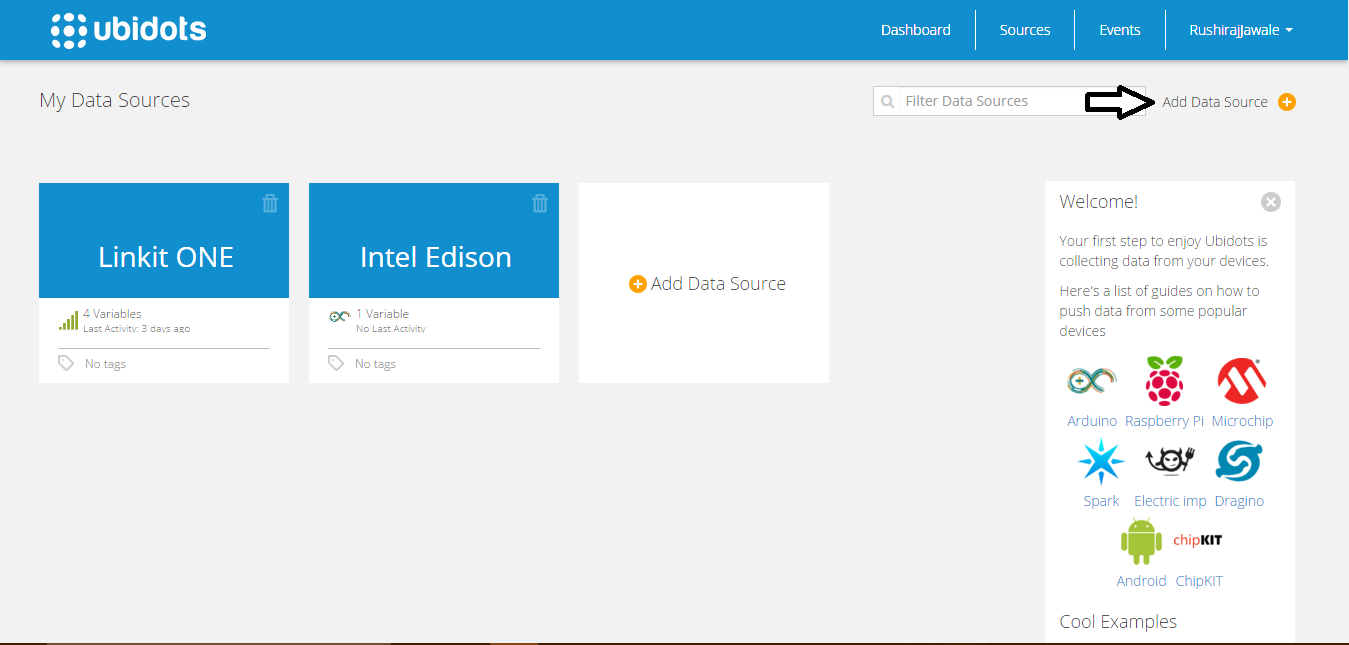Click the 'Welcome!' heading

1099,201
